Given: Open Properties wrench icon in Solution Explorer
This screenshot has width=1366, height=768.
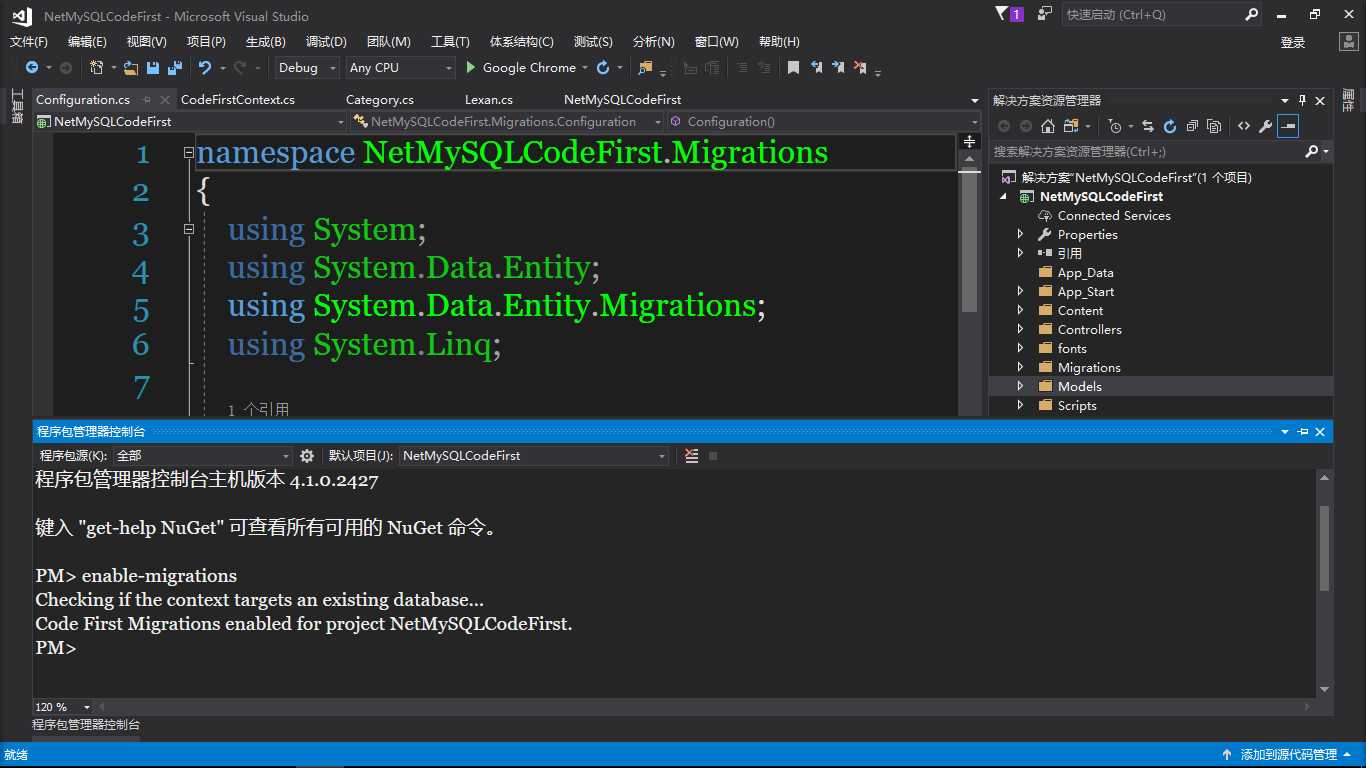Looking at the screenshot, I should pos(1265,126).
